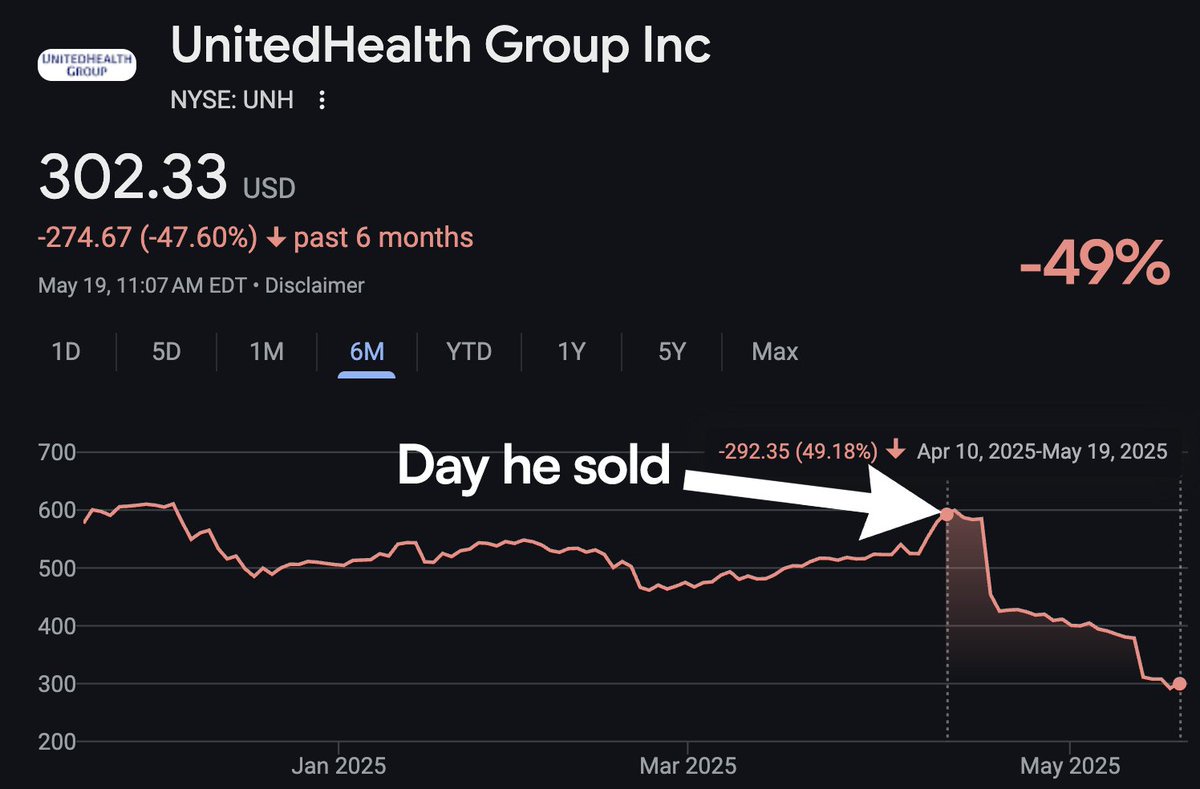1200x789 pixels.
Task: Select the 1D time range tab
Action: 66,352
